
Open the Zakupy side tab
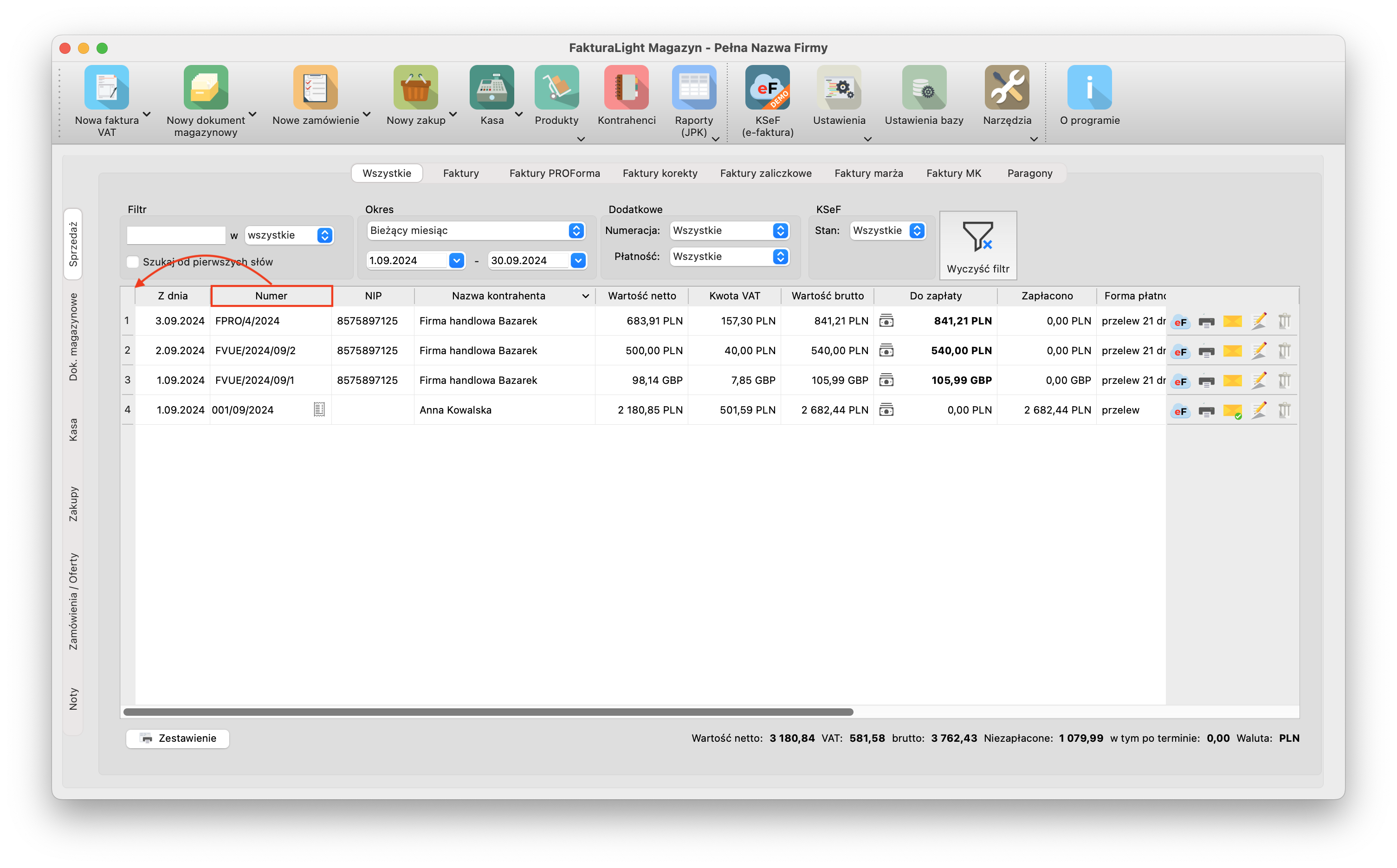click(x=73, y=504)
